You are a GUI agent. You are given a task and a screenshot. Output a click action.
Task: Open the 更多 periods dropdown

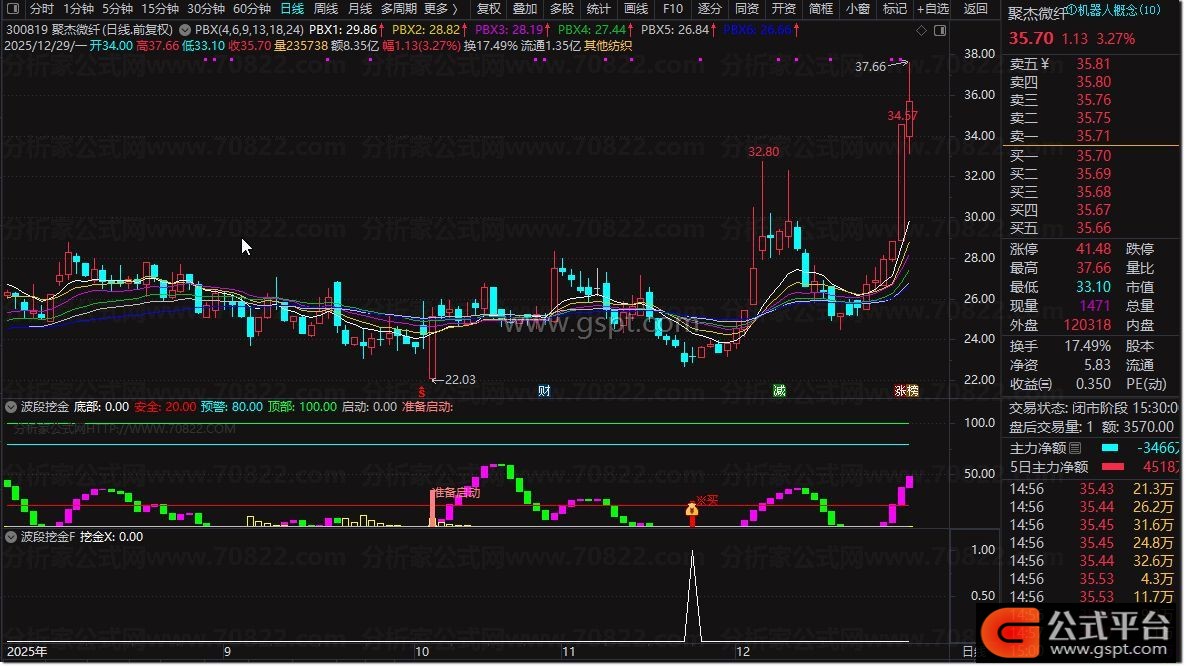point(440,9)
